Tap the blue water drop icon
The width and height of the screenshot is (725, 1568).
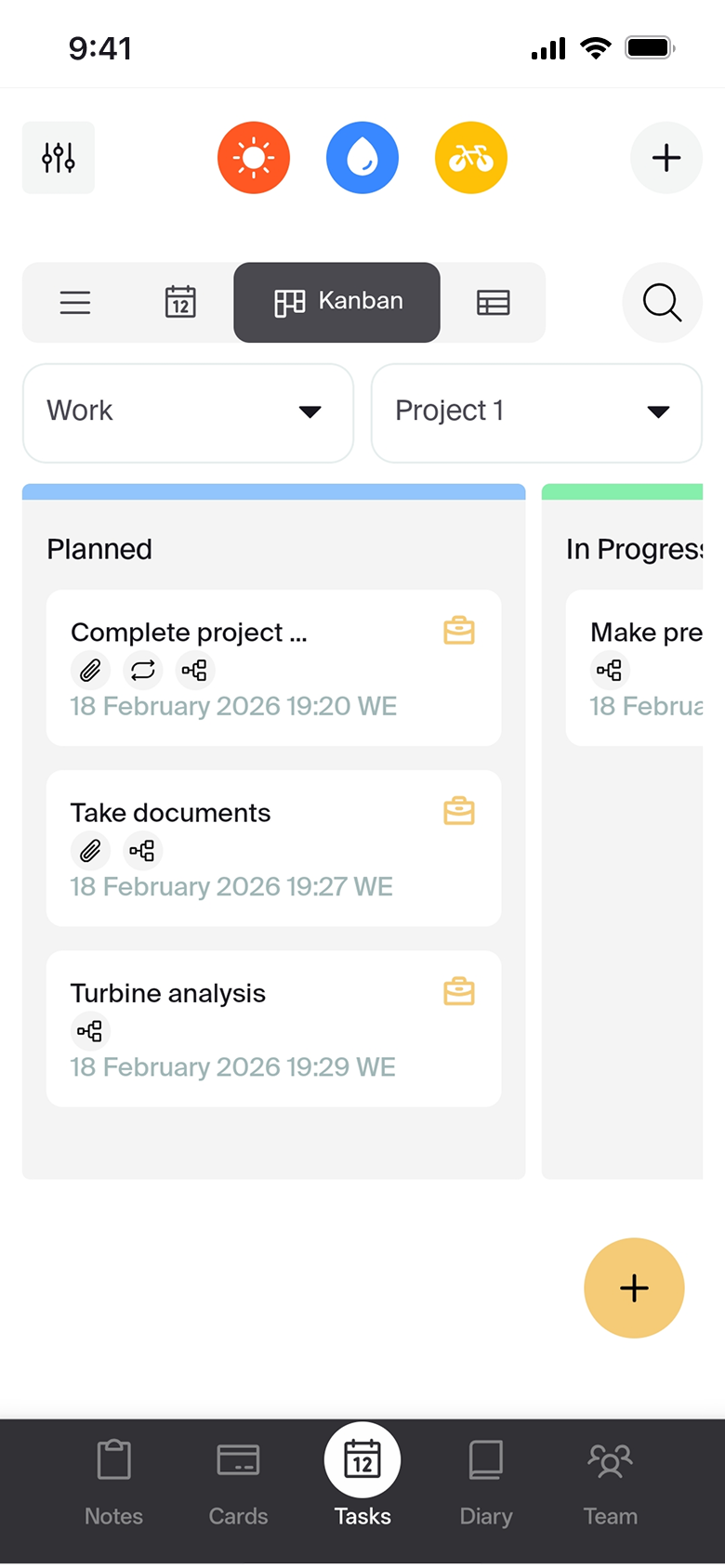tap(362, 158)
